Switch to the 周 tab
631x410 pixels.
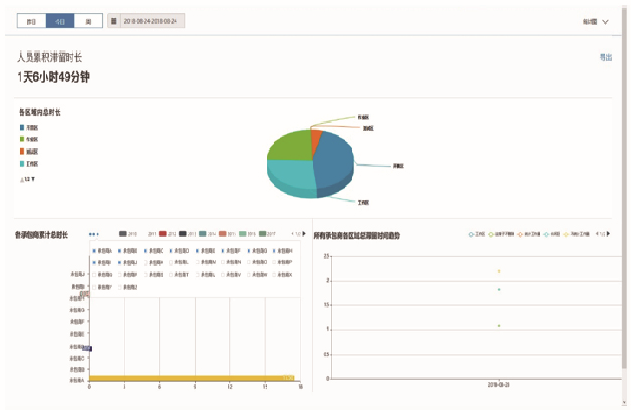point(88,20)
